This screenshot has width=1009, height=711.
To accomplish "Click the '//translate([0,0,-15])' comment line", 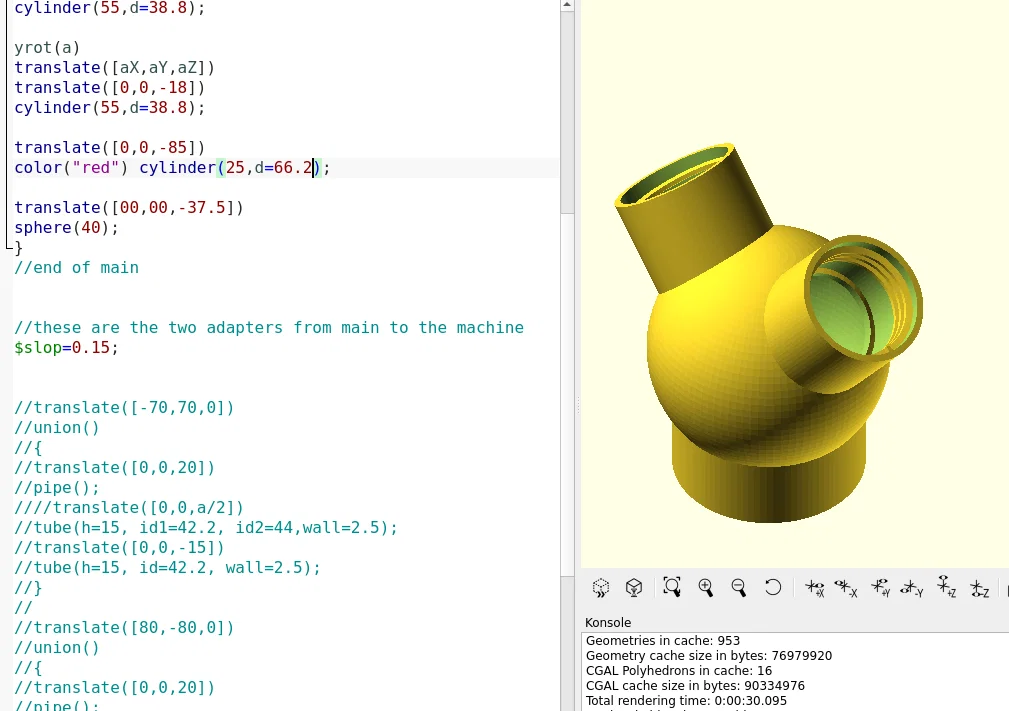I will coord(119,548).
